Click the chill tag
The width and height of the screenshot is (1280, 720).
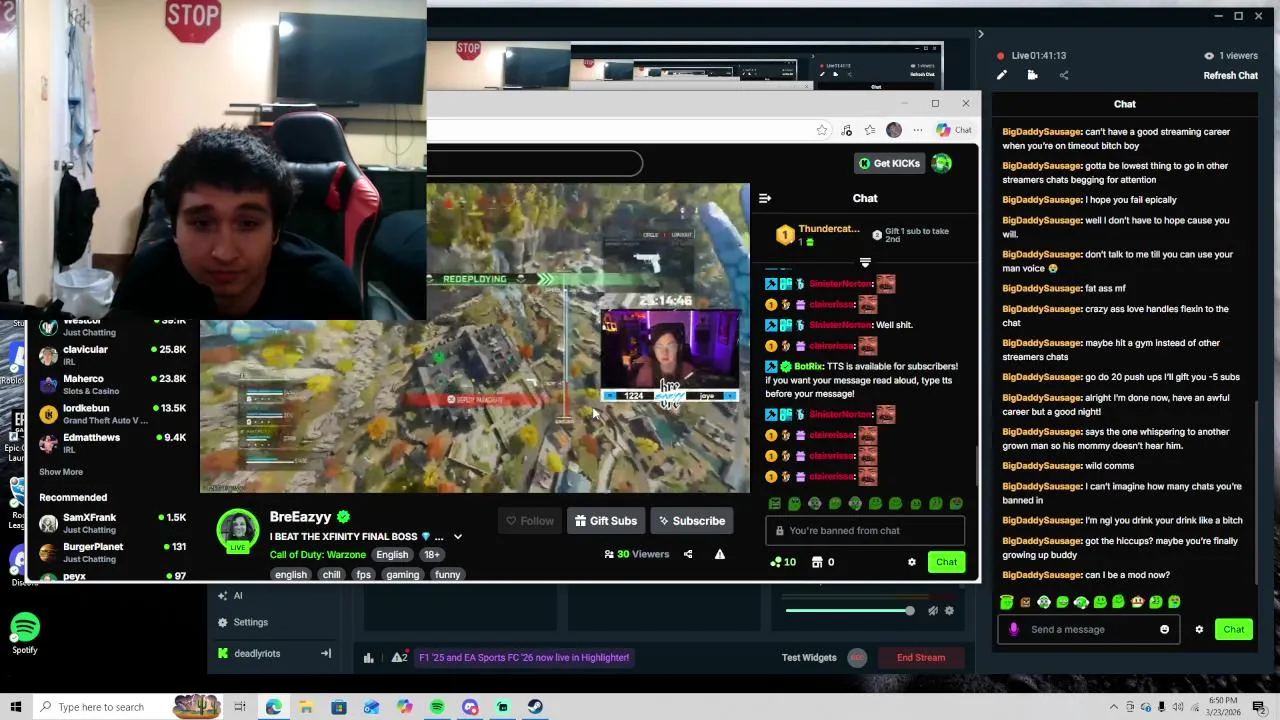[331, 575]
